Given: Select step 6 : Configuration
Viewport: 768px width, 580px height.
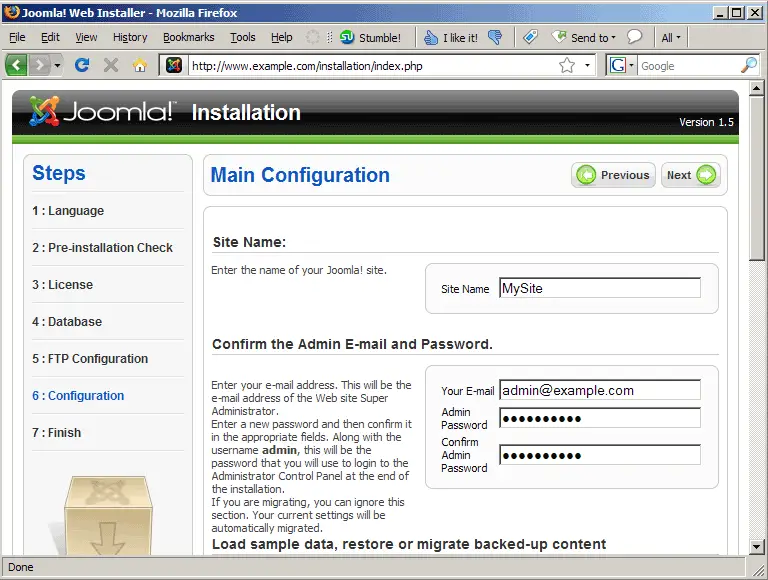Looking at the screenshot, I should [x=78, y=395].
